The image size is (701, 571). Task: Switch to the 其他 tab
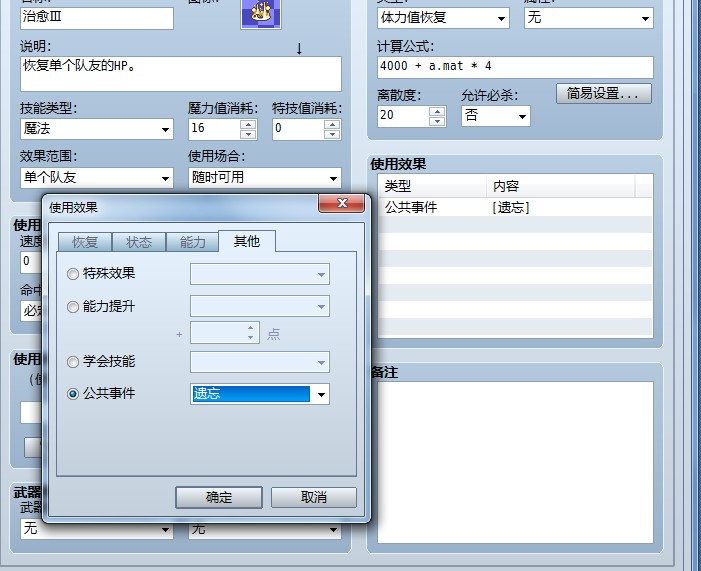[x=247, y=241]
